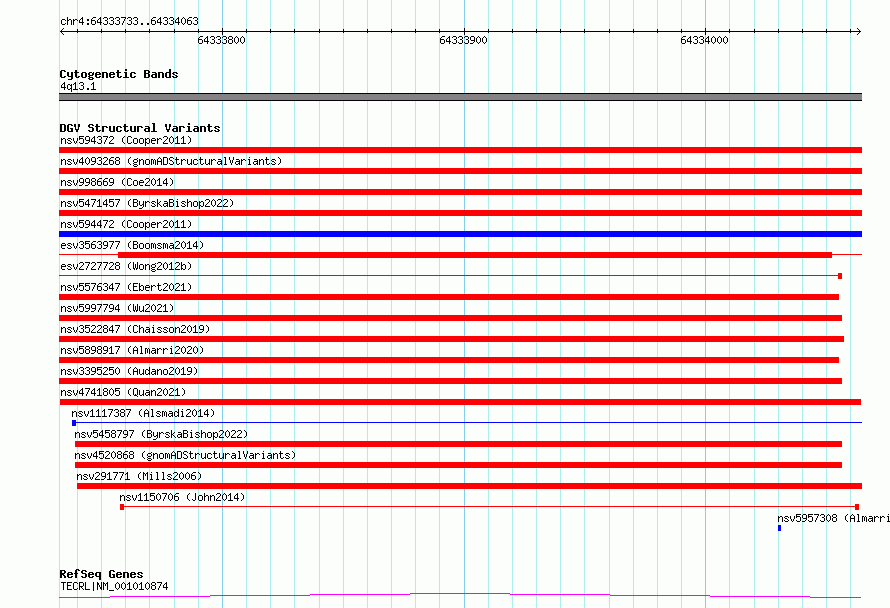Select the nsv291771 red variant bar

click(469, 486)
